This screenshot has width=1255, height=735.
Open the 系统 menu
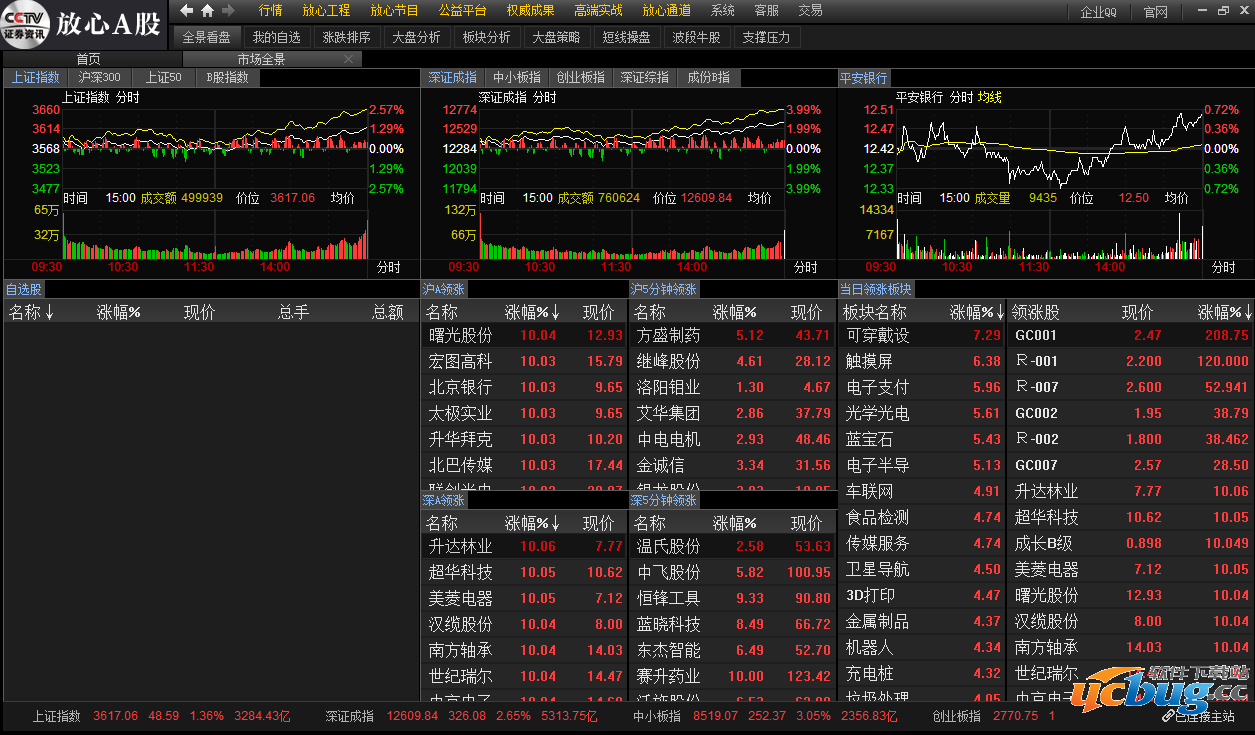722,11
